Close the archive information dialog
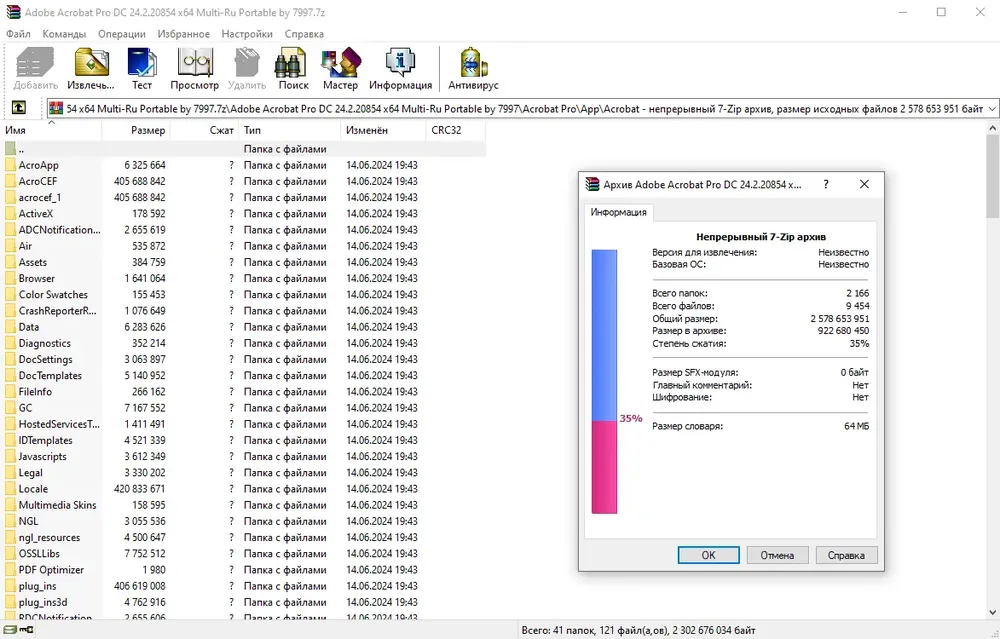The height and width of the screenshot is (639, 1000). click(x=864, y=184)
